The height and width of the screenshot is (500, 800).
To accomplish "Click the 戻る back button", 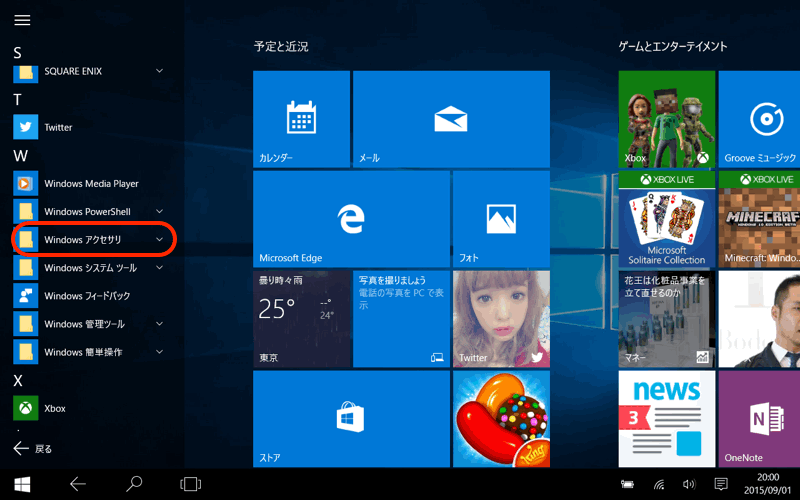I will pos(32,449).
